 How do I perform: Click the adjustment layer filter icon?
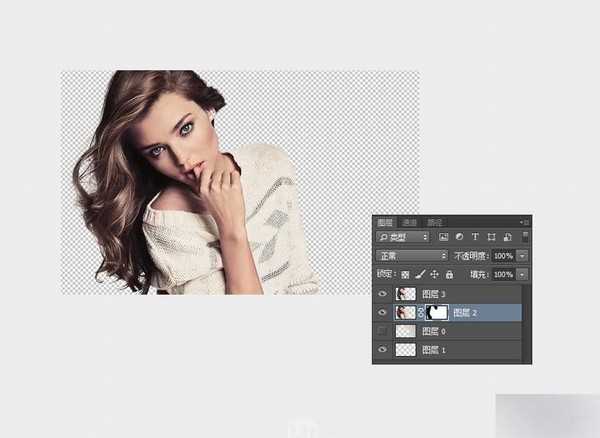(459, 237)
